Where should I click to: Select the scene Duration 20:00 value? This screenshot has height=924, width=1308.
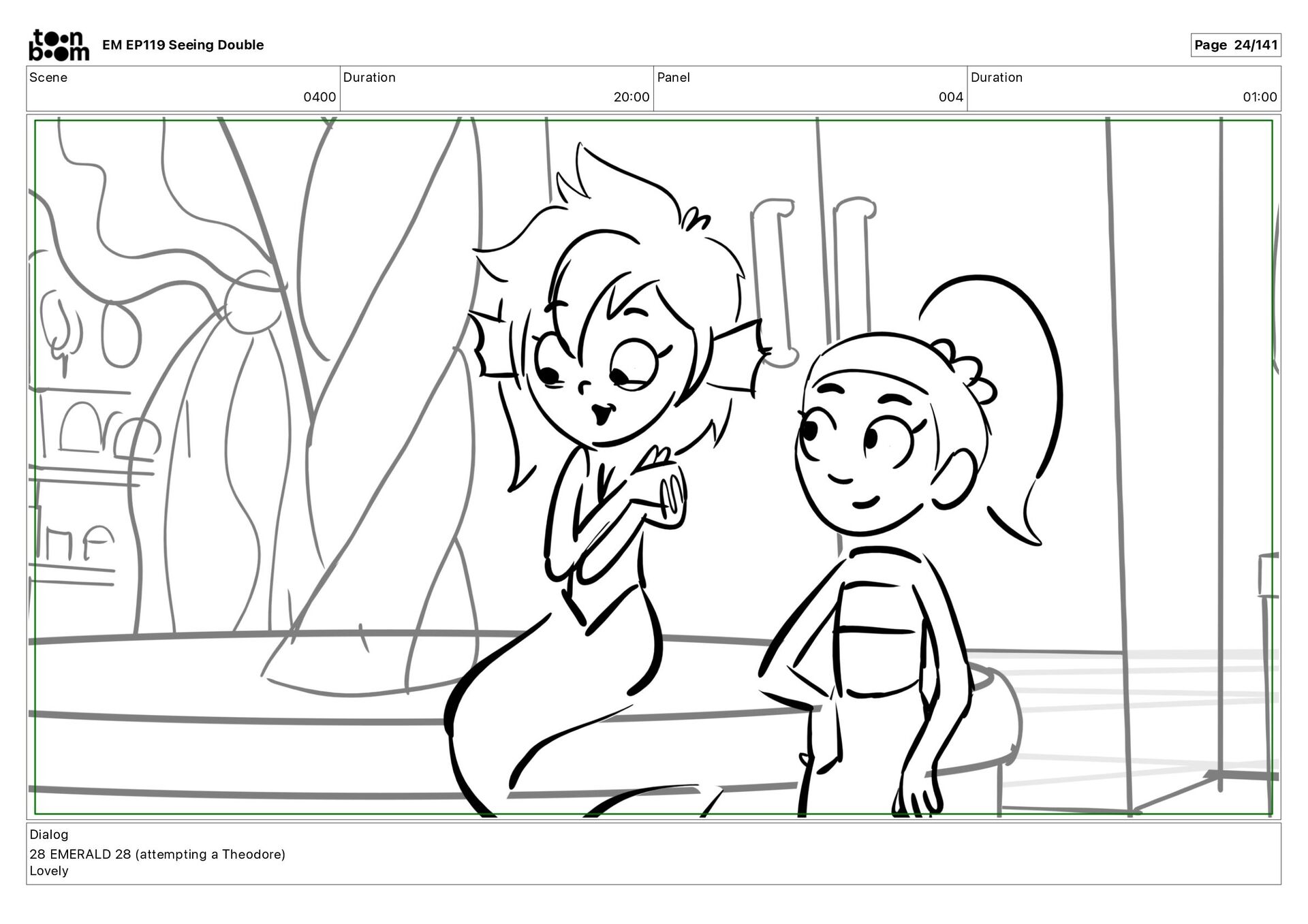(x=631, y=97)
